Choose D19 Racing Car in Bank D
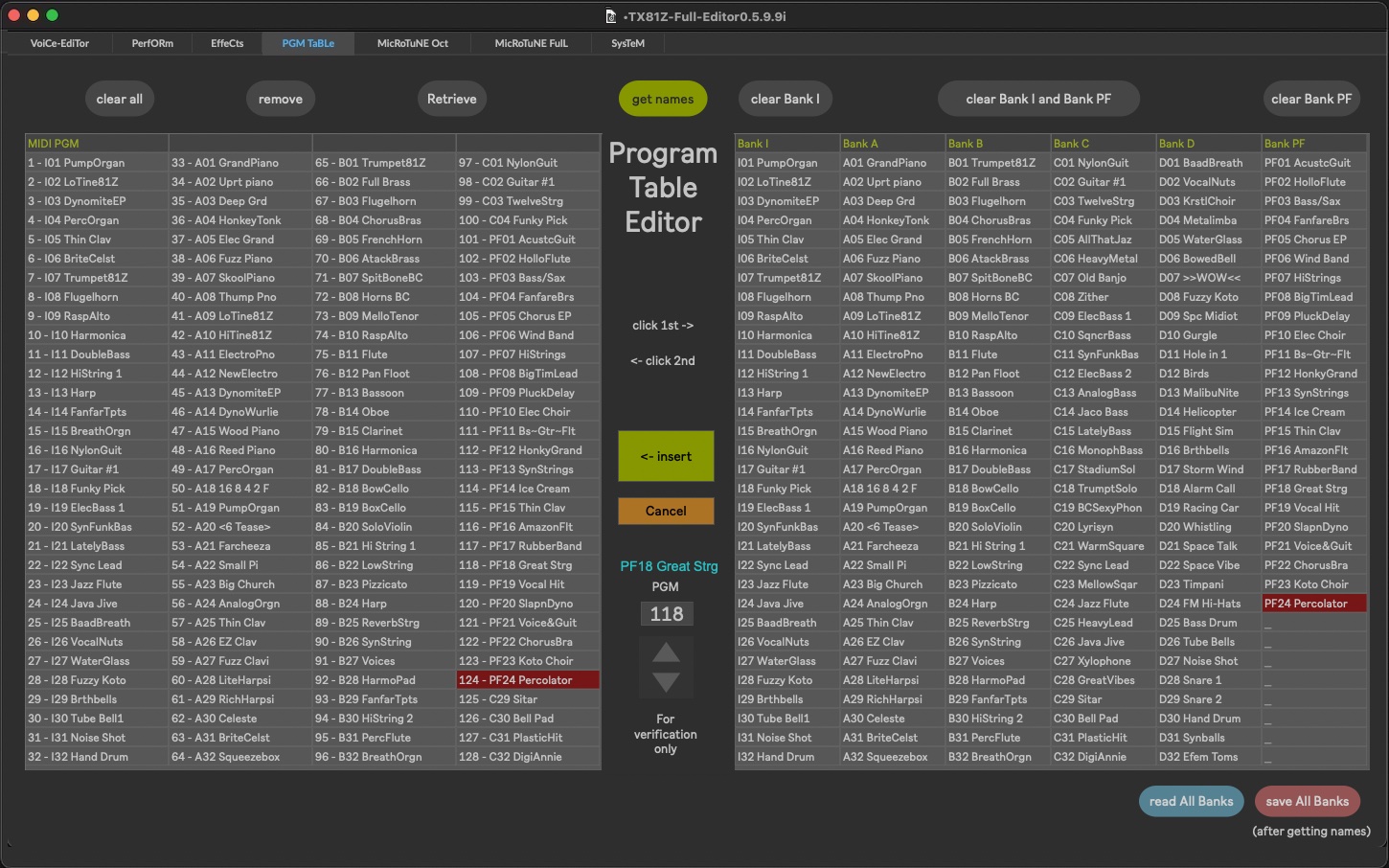 [1208, 508]
